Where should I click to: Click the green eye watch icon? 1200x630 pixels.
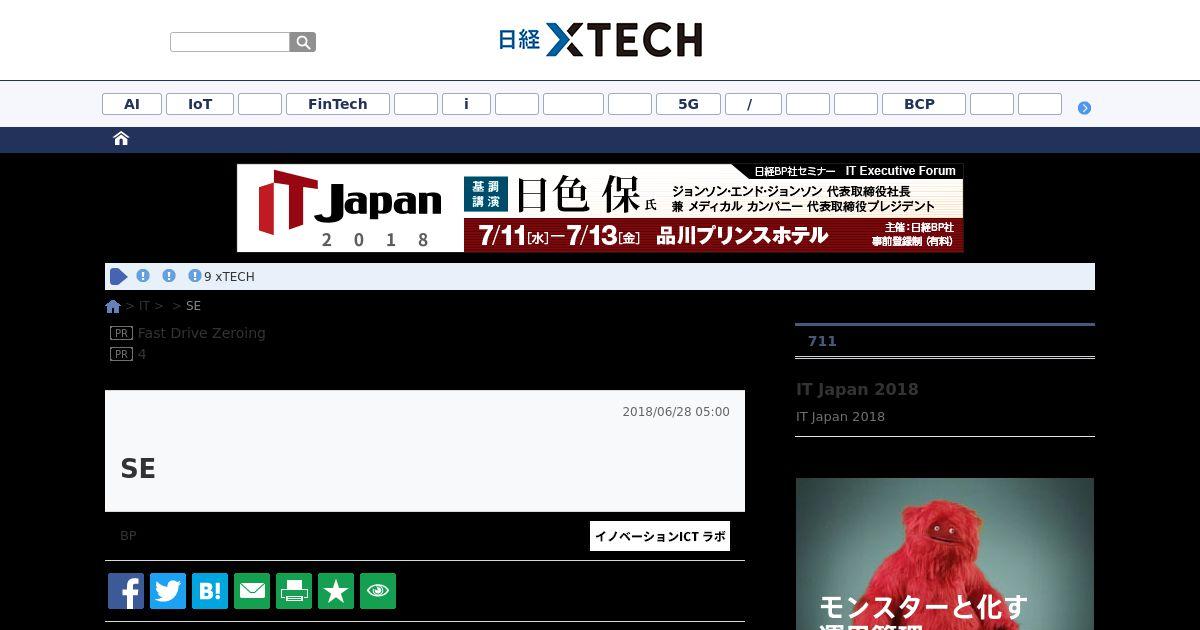[x=378, y=591]
